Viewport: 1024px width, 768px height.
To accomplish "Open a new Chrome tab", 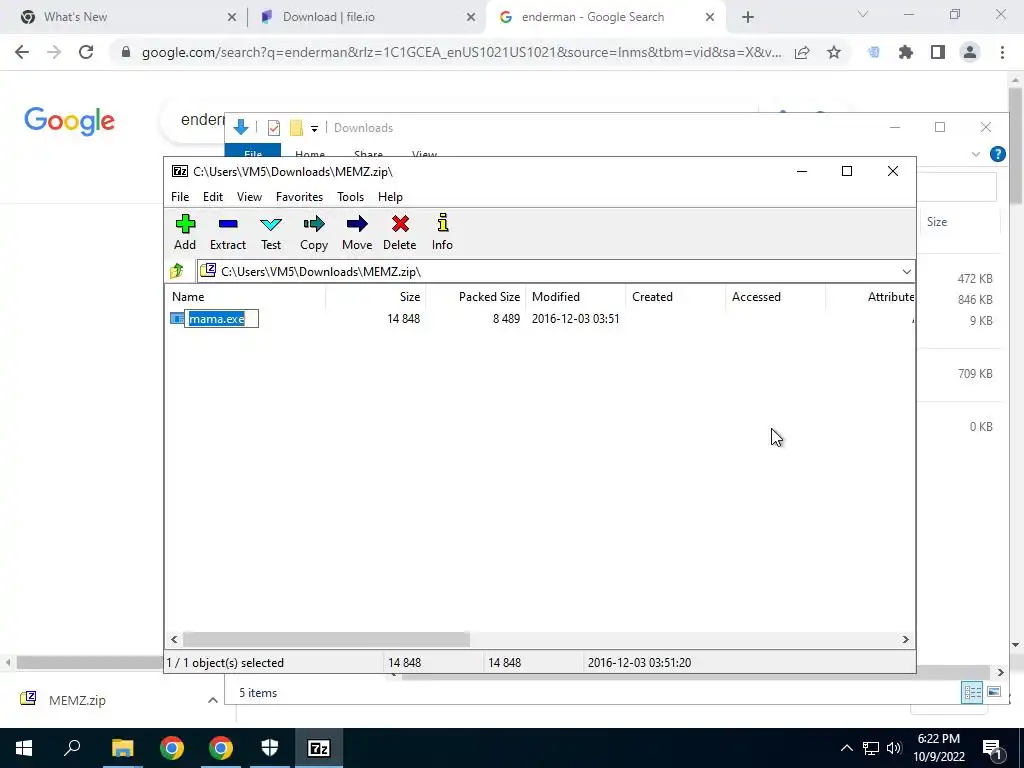I will [748, 17].
